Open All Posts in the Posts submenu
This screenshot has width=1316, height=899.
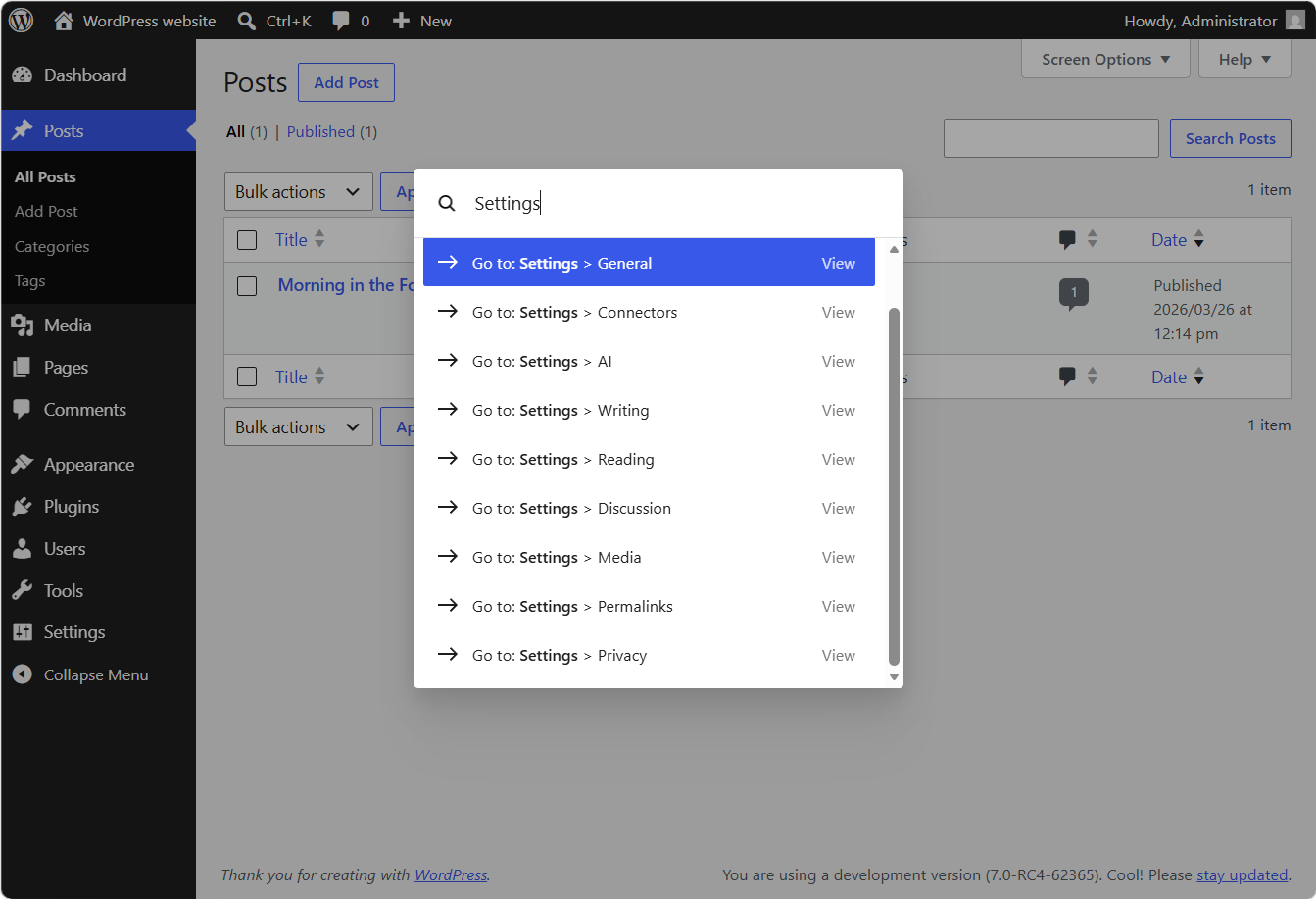click(45, 176)
